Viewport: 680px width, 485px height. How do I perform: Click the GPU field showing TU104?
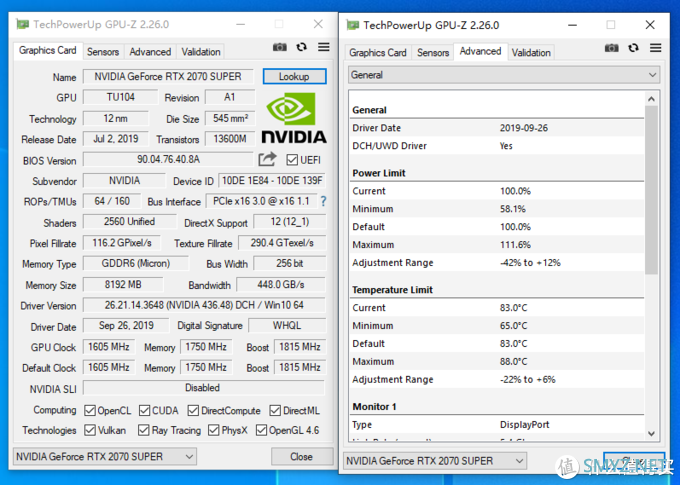pyautogui.click(x=121, y=97)
